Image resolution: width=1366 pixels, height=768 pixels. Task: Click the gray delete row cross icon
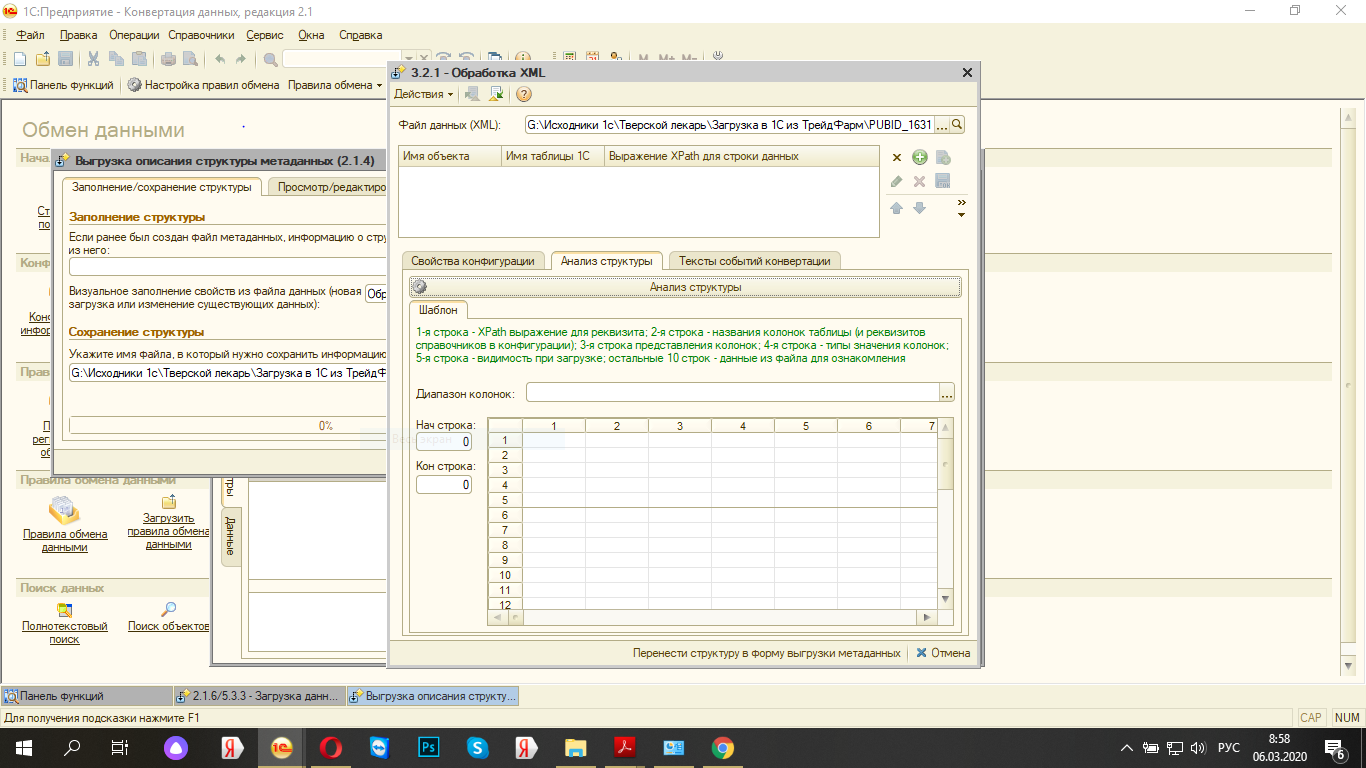[x=920, y=181]
